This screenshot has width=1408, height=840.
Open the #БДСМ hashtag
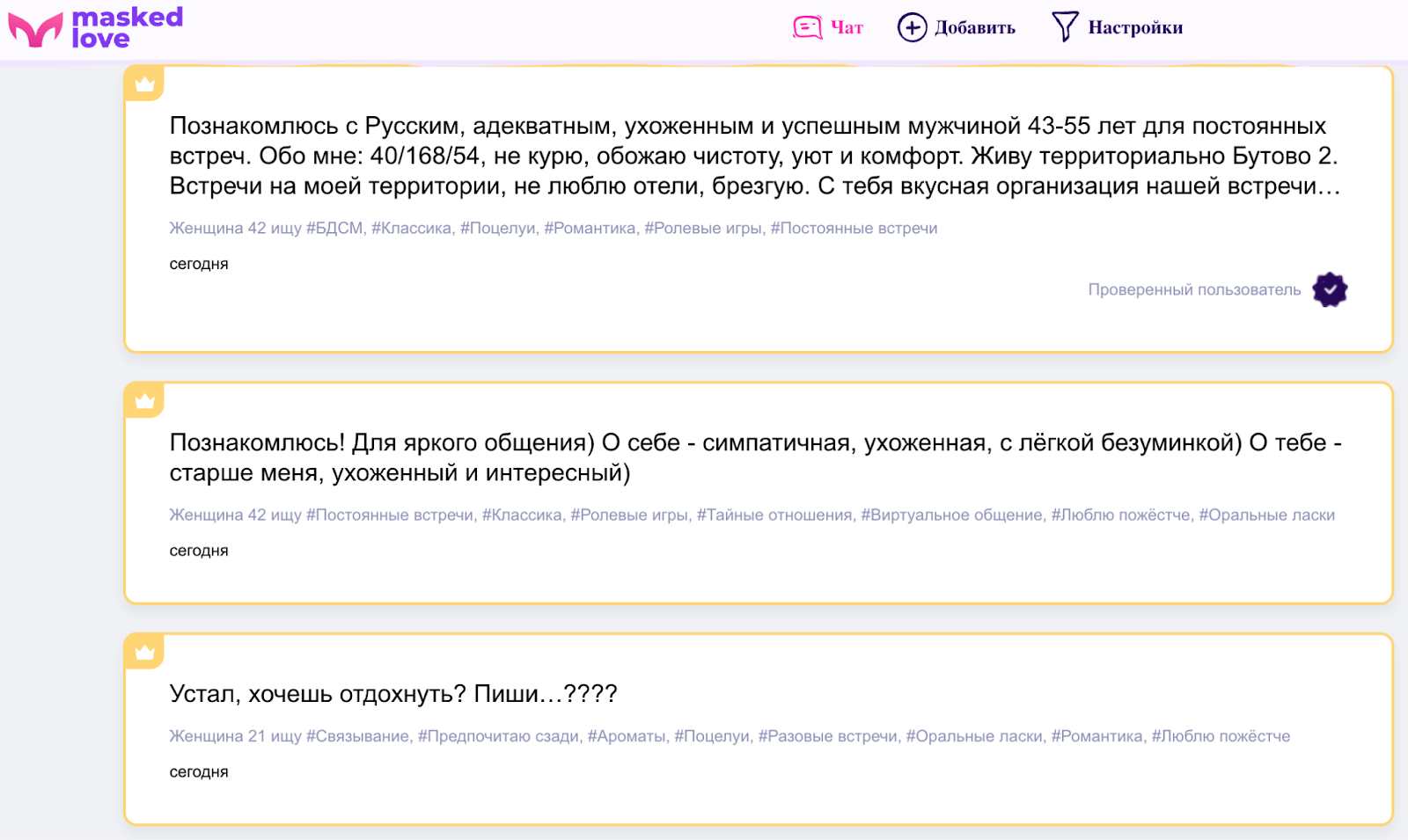pyautogui.click(x=335, y=227)
